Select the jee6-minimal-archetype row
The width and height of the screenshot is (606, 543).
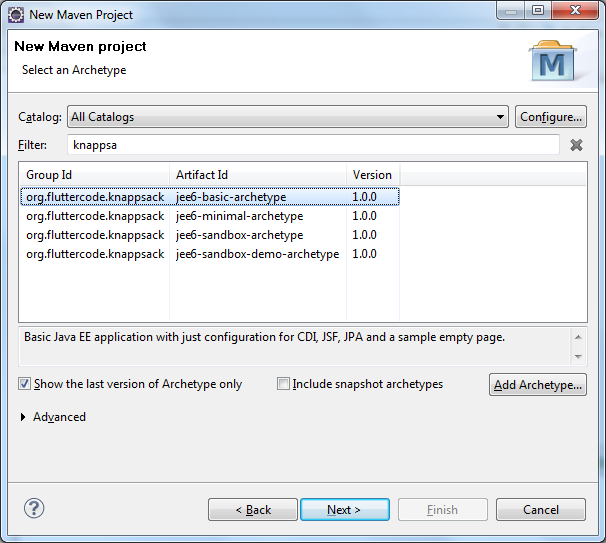click(x=210, y=216)
